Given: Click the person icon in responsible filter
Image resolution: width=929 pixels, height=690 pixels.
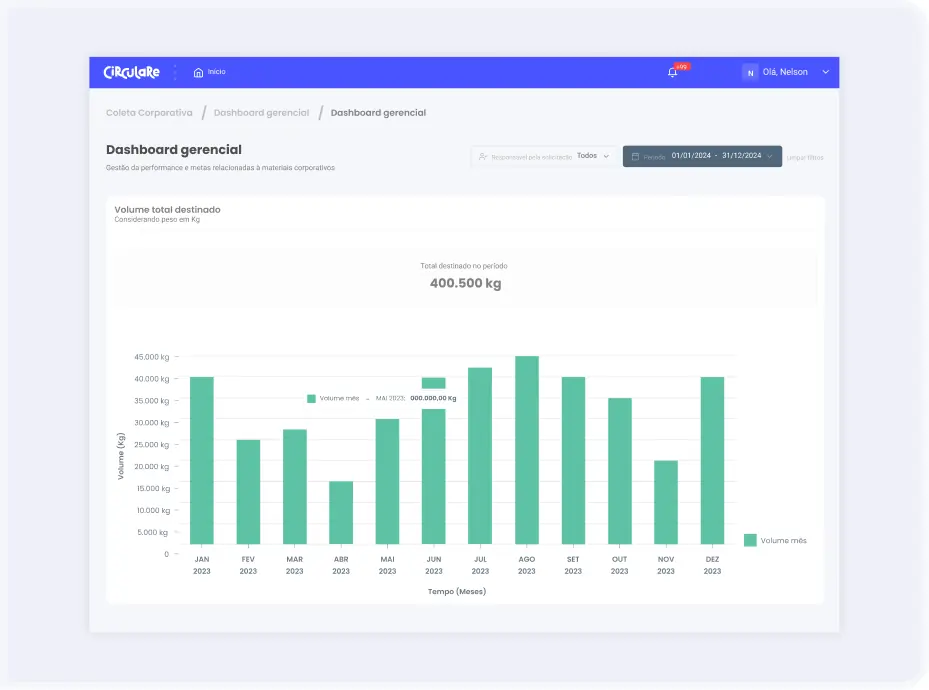Looking at the screenshot, I should click(x=482, y=156).
